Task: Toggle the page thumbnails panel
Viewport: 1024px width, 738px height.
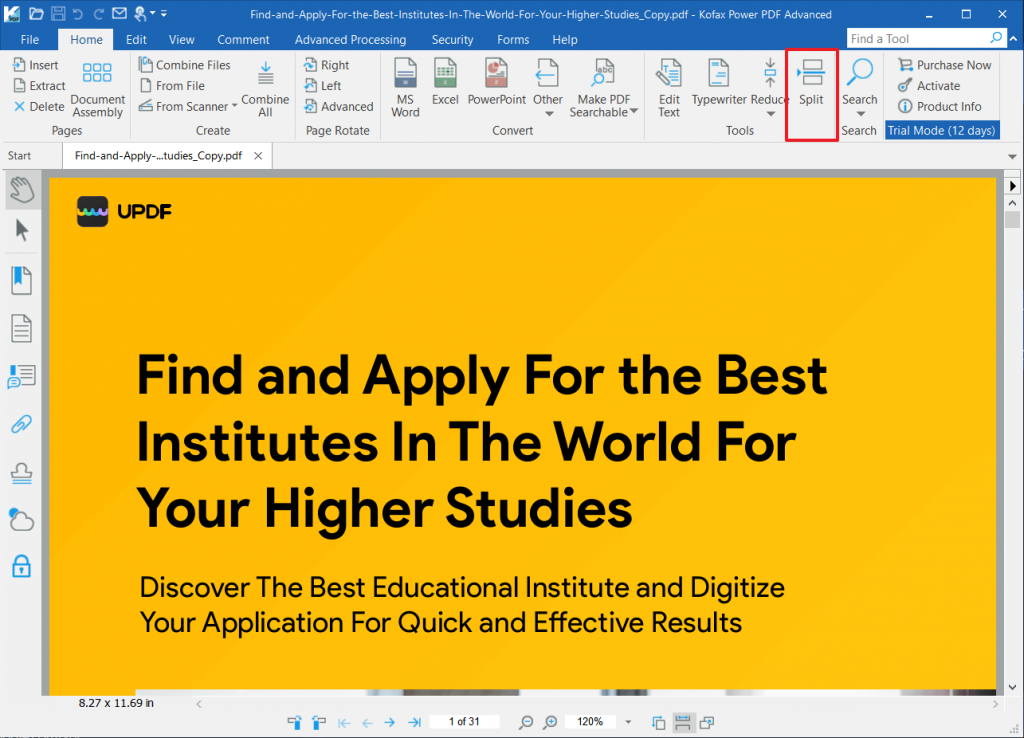Action: click(x=21, y=328)
